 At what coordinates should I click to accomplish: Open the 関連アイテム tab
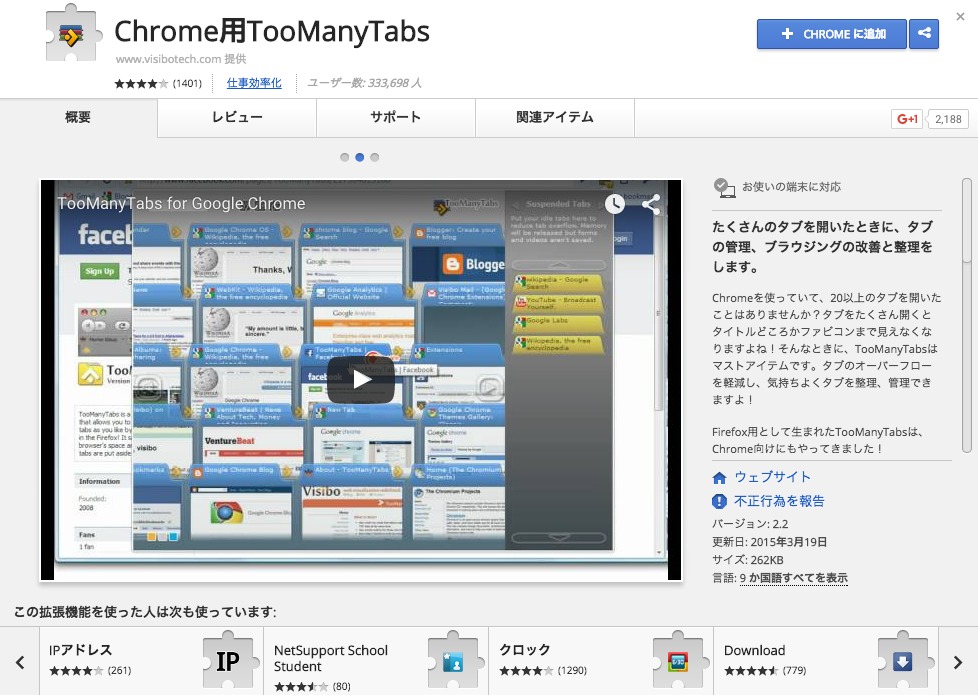coord(555,117)
